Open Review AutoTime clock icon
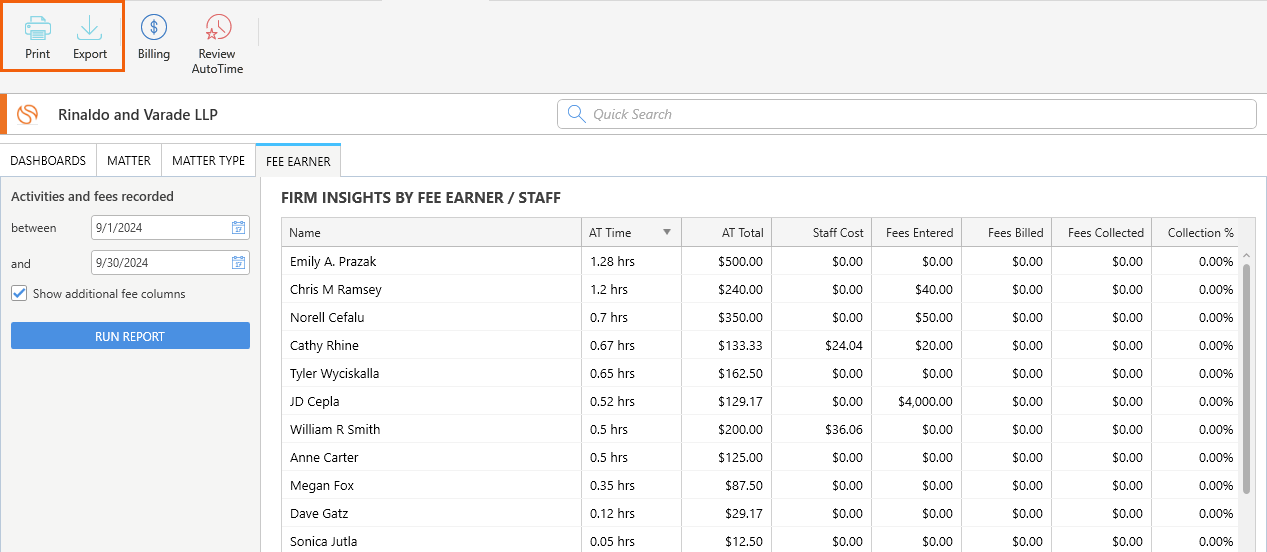Screen dimensions: 1267x552 coord(217,27)
